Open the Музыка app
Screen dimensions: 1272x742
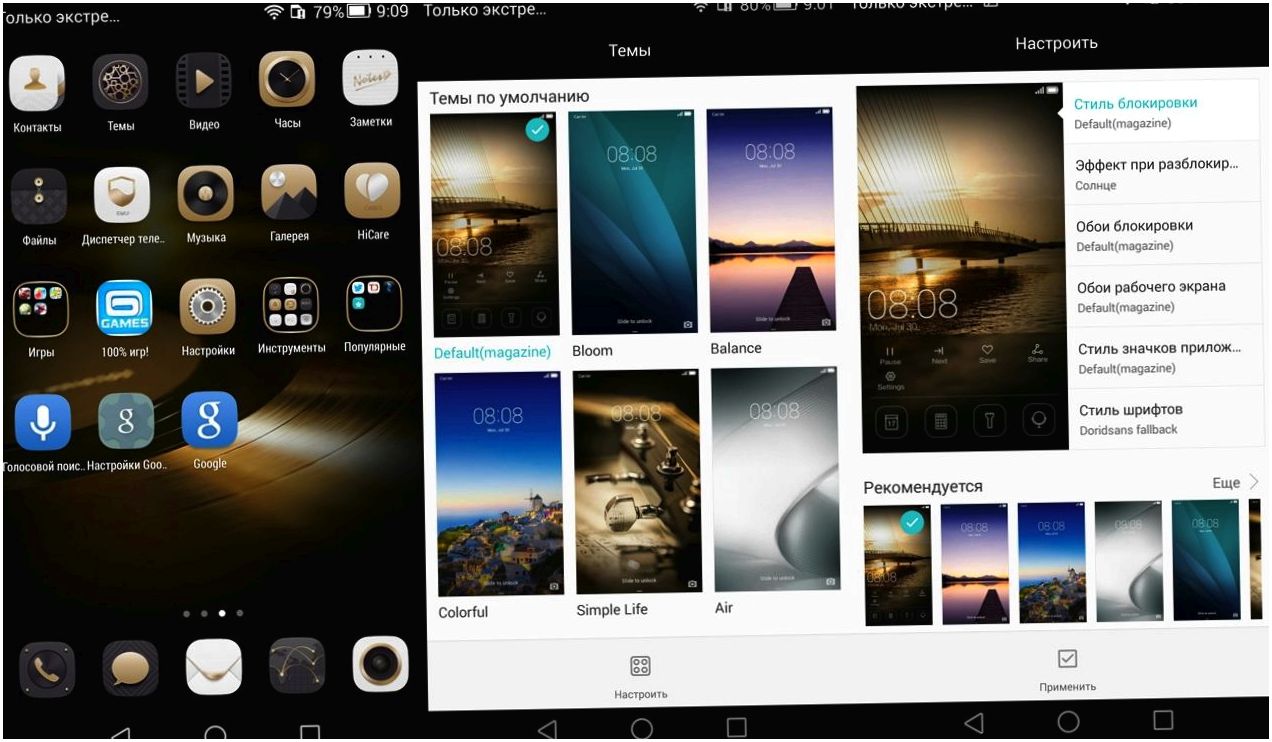pyautogui.click(x=206, y=194)
